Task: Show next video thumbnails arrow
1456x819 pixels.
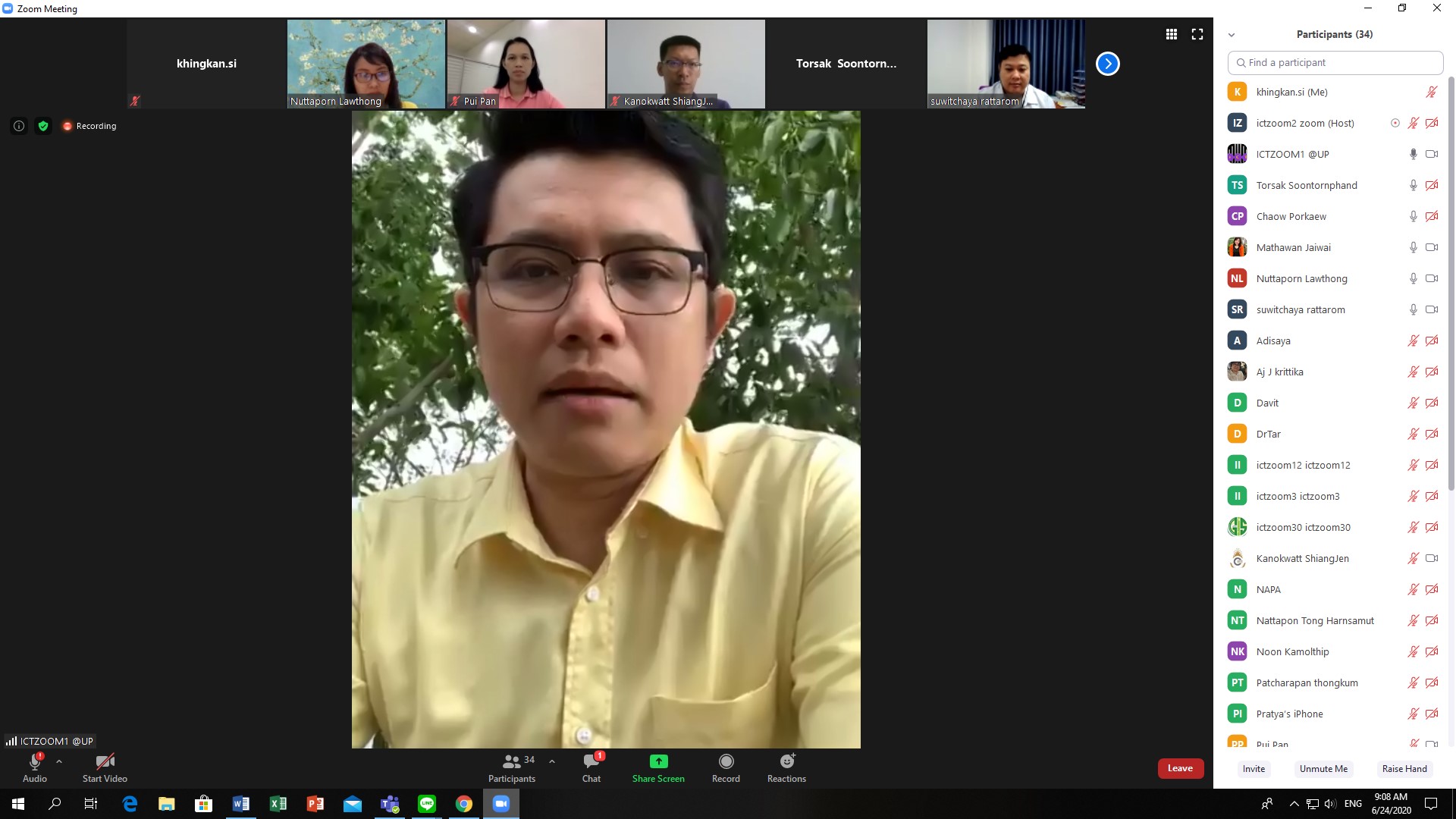Action: (x=1108, y=64)
